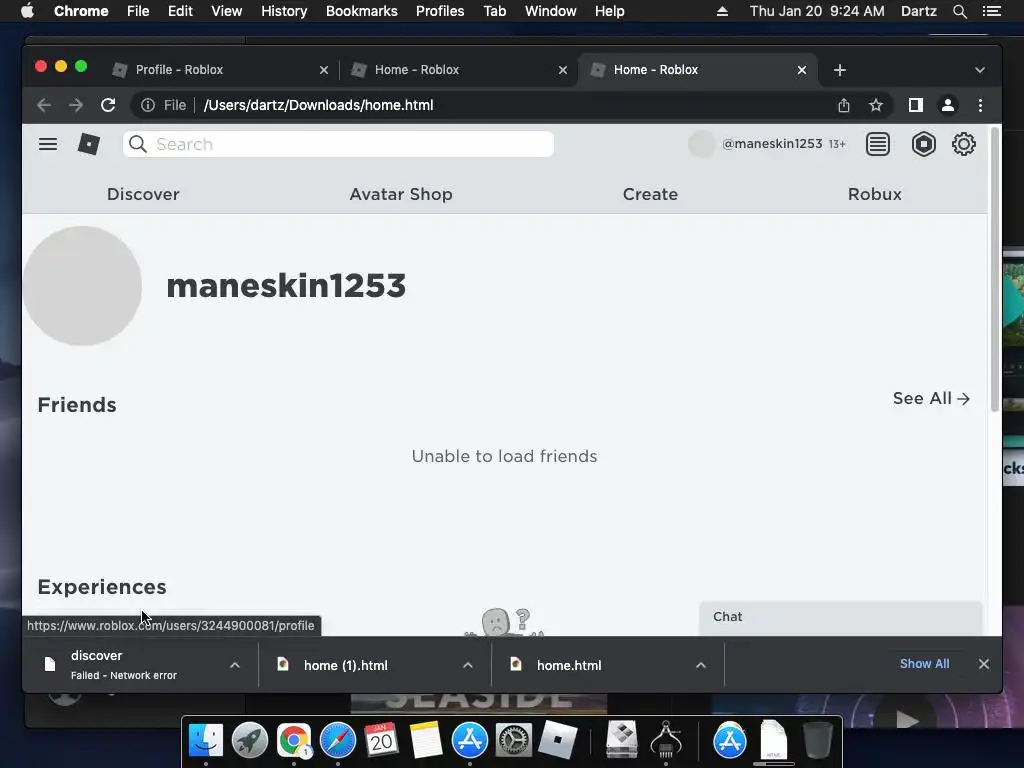
Task: Bookmark this page with star icon
Action: pos(876,105)
